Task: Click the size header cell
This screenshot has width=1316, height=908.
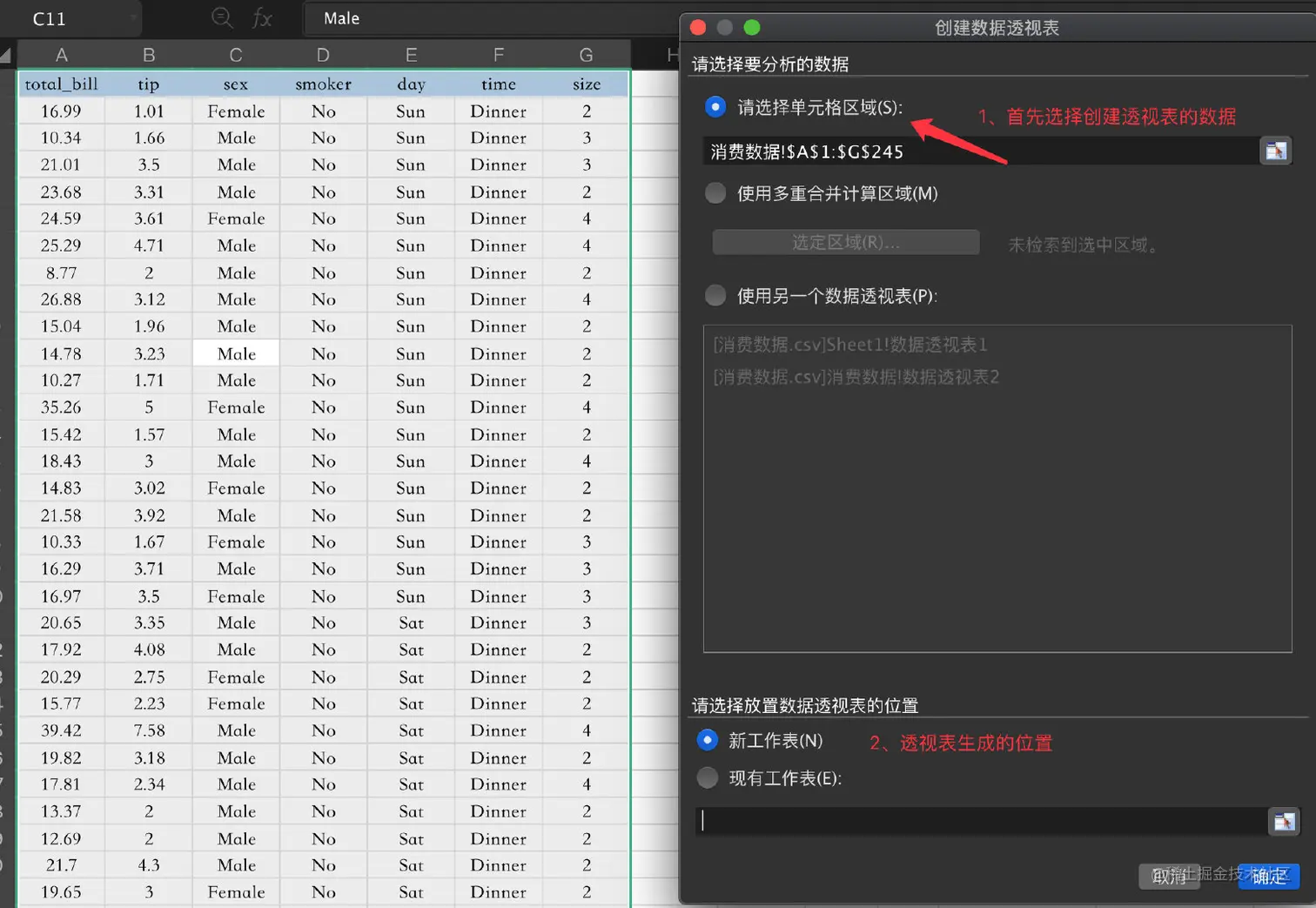Action: (x=586, y=84)
